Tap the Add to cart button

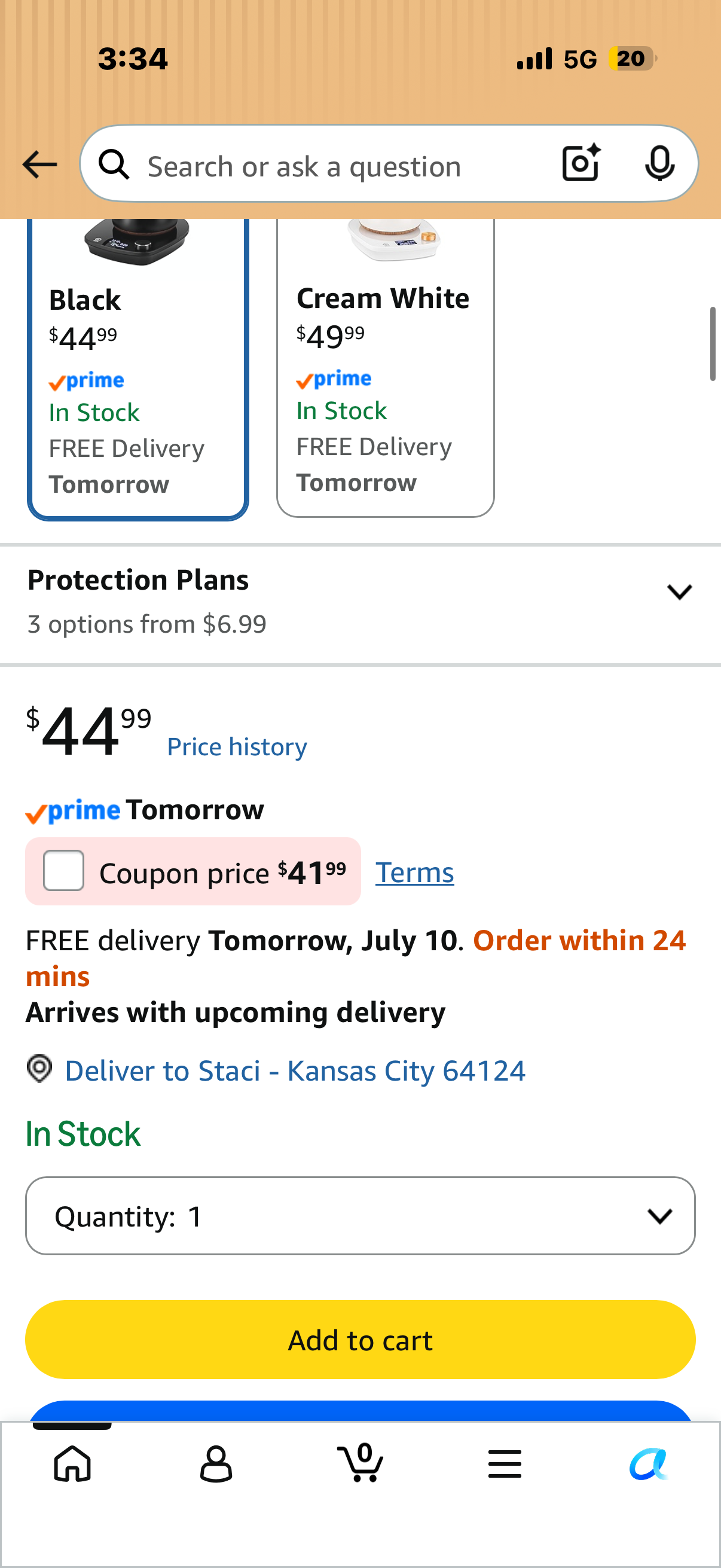(360, 1339)
